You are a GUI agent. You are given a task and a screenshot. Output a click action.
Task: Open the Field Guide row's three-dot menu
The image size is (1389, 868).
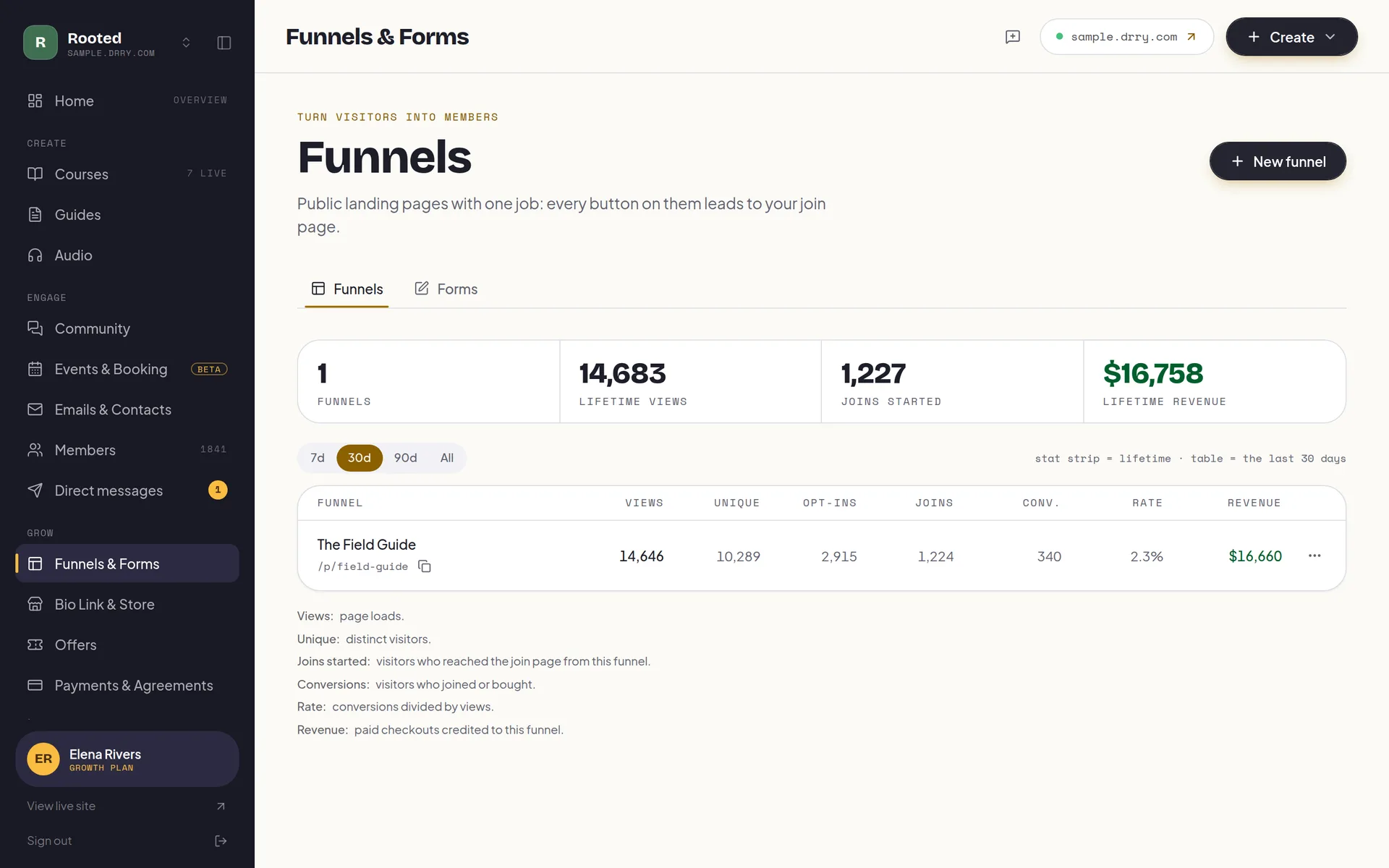(1314, 556)
